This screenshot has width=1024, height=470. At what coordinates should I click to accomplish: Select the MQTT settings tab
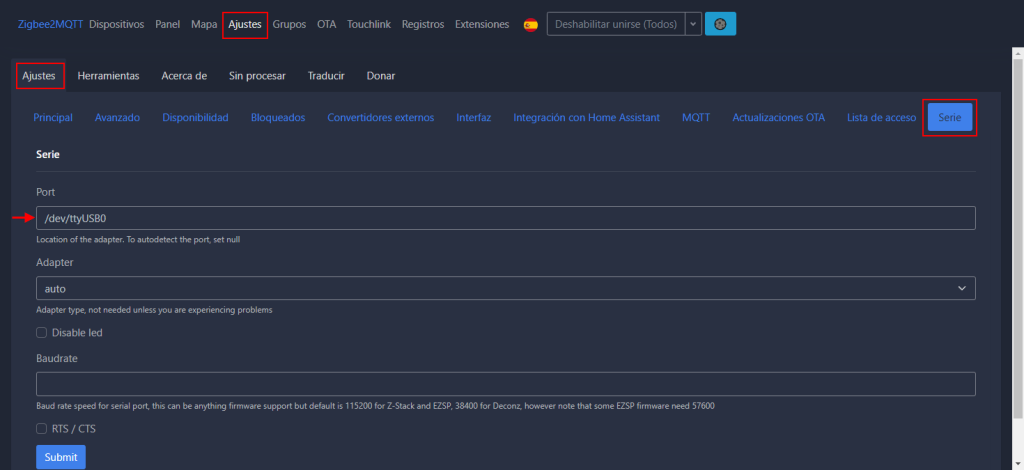696,117
